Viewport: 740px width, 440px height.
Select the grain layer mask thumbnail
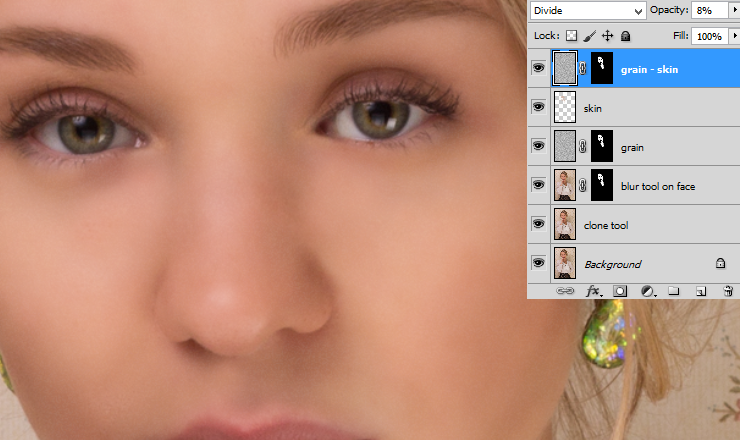[x=602, y=146]
